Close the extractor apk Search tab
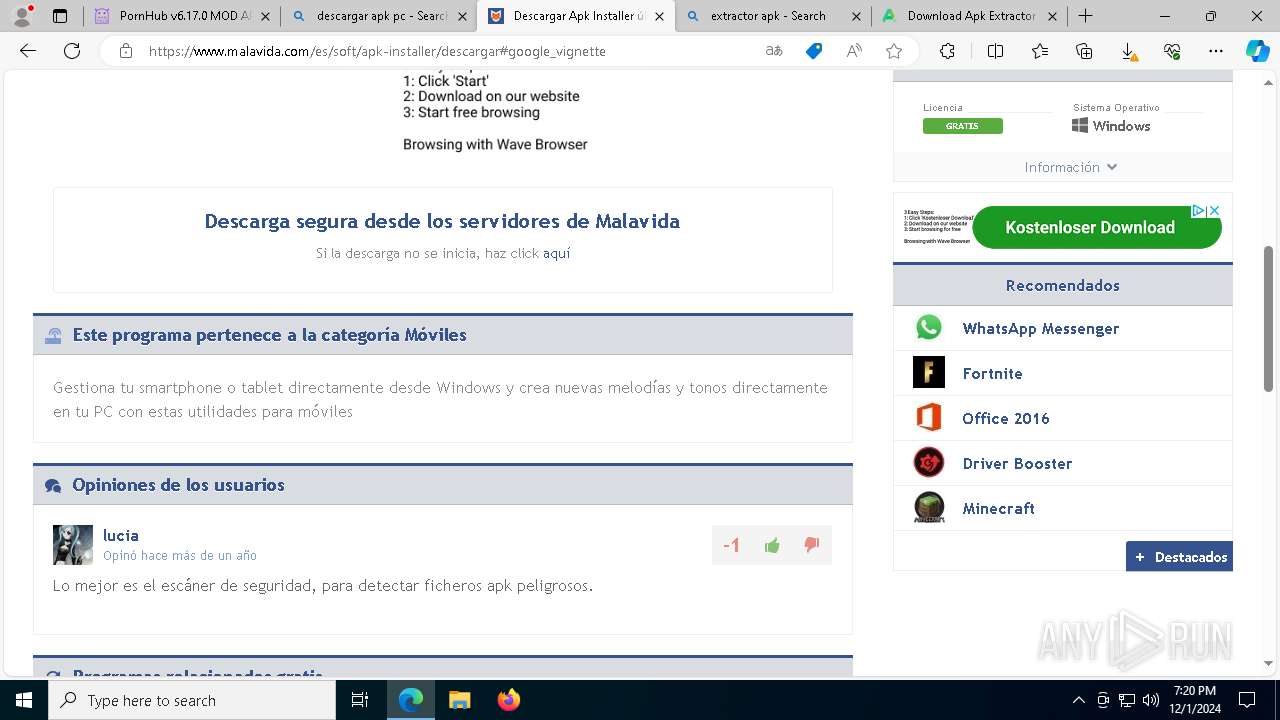This screenshot has height=720, width=1280. [x=856, y=16]
